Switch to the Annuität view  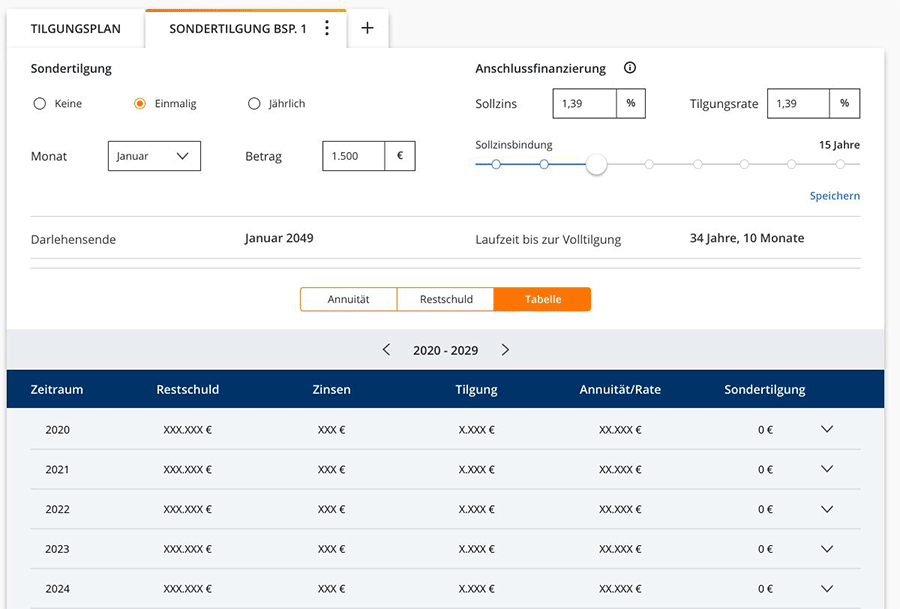(348, 299)
